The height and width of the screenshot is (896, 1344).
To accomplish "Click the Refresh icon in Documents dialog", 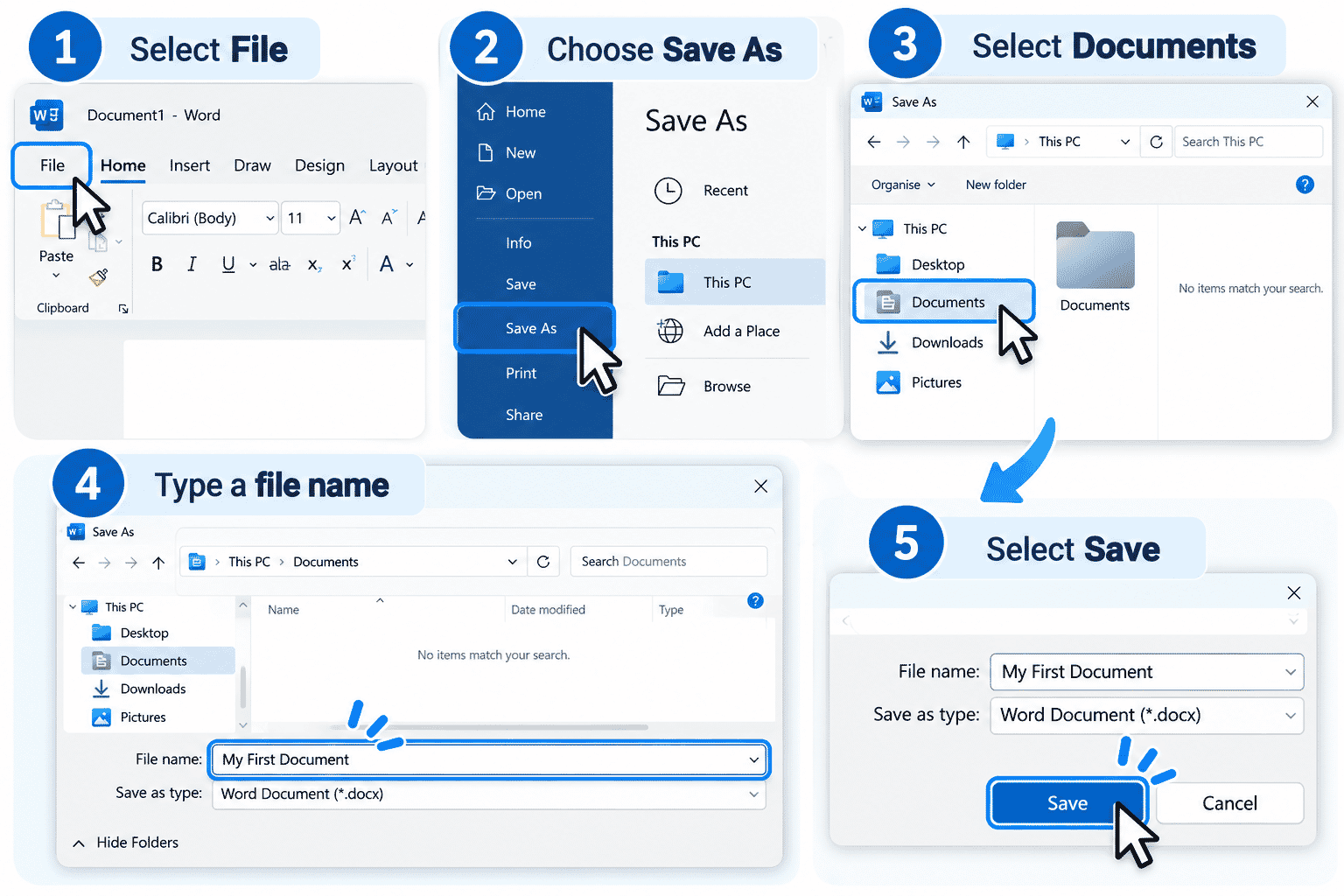I will (x=543, y=562).
